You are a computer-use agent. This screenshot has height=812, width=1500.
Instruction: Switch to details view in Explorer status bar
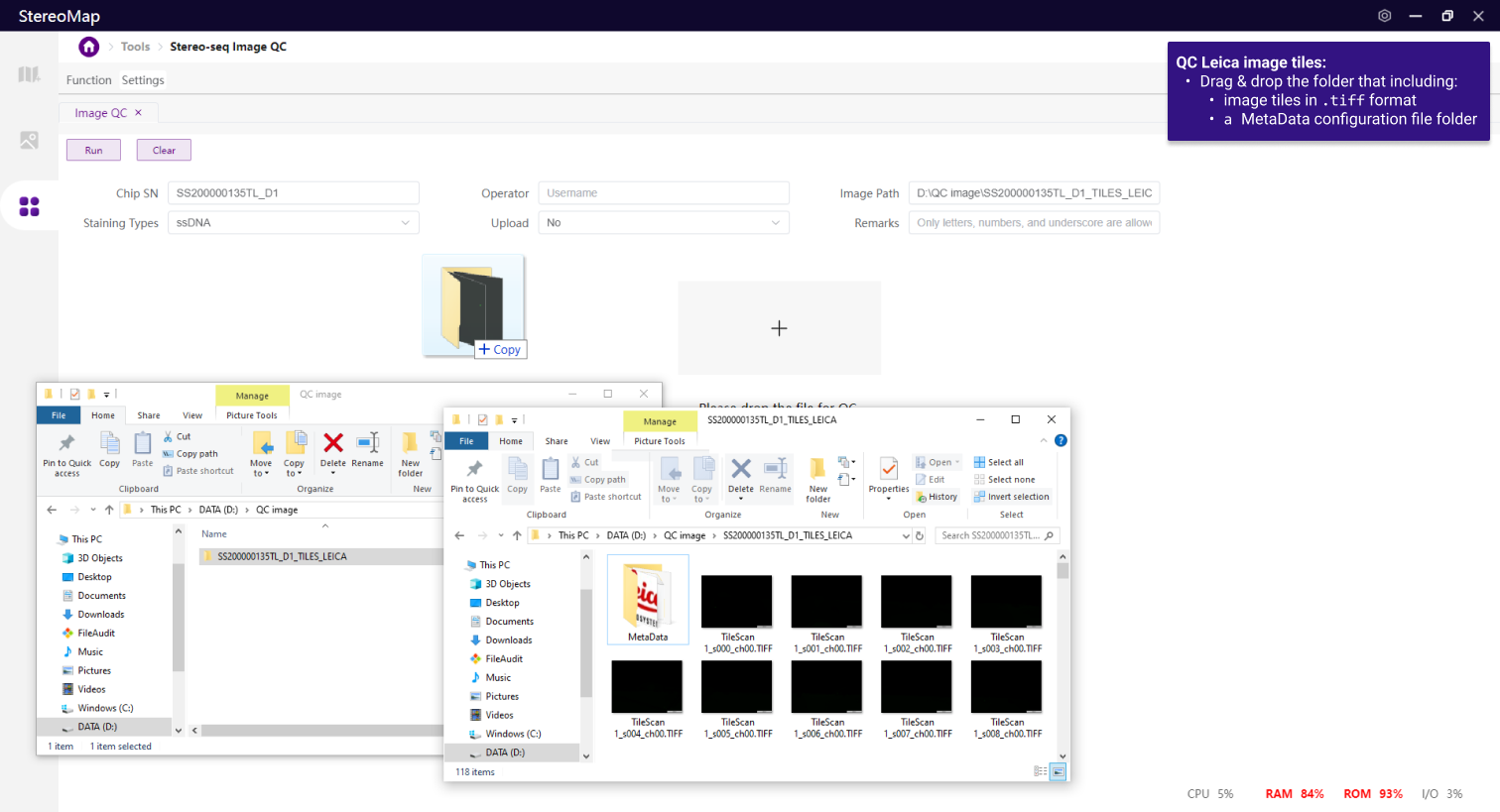[x=1040, y=771]
